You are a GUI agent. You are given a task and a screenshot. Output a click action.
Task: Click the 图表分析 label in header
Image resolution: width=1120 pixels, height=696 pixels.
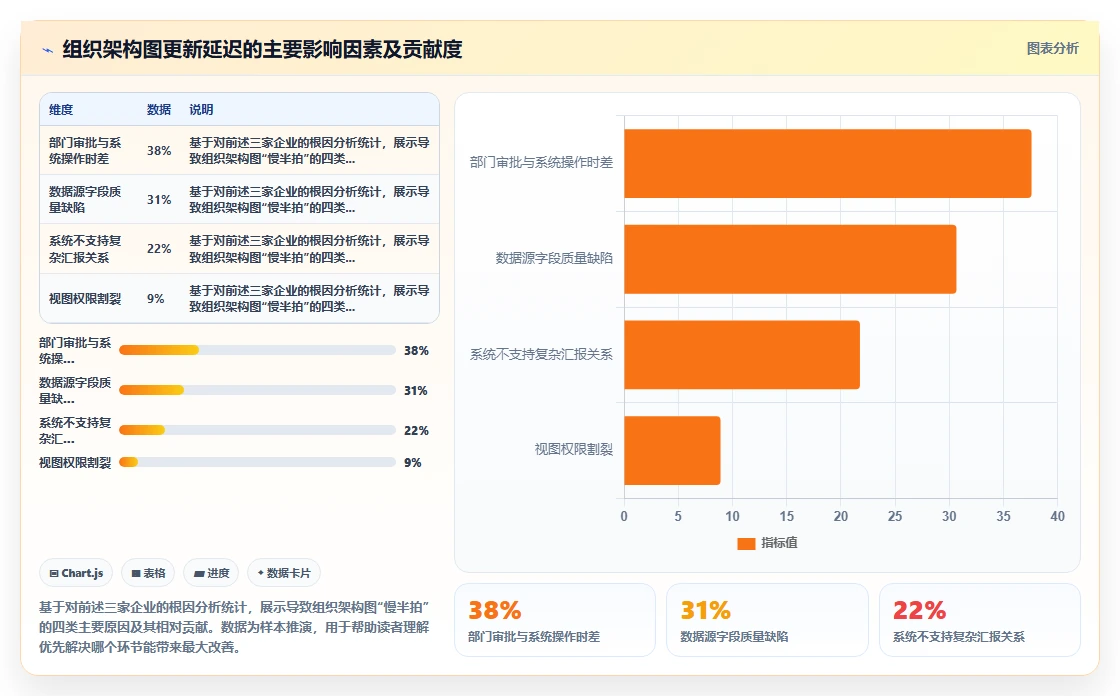tap(1052, 49)
